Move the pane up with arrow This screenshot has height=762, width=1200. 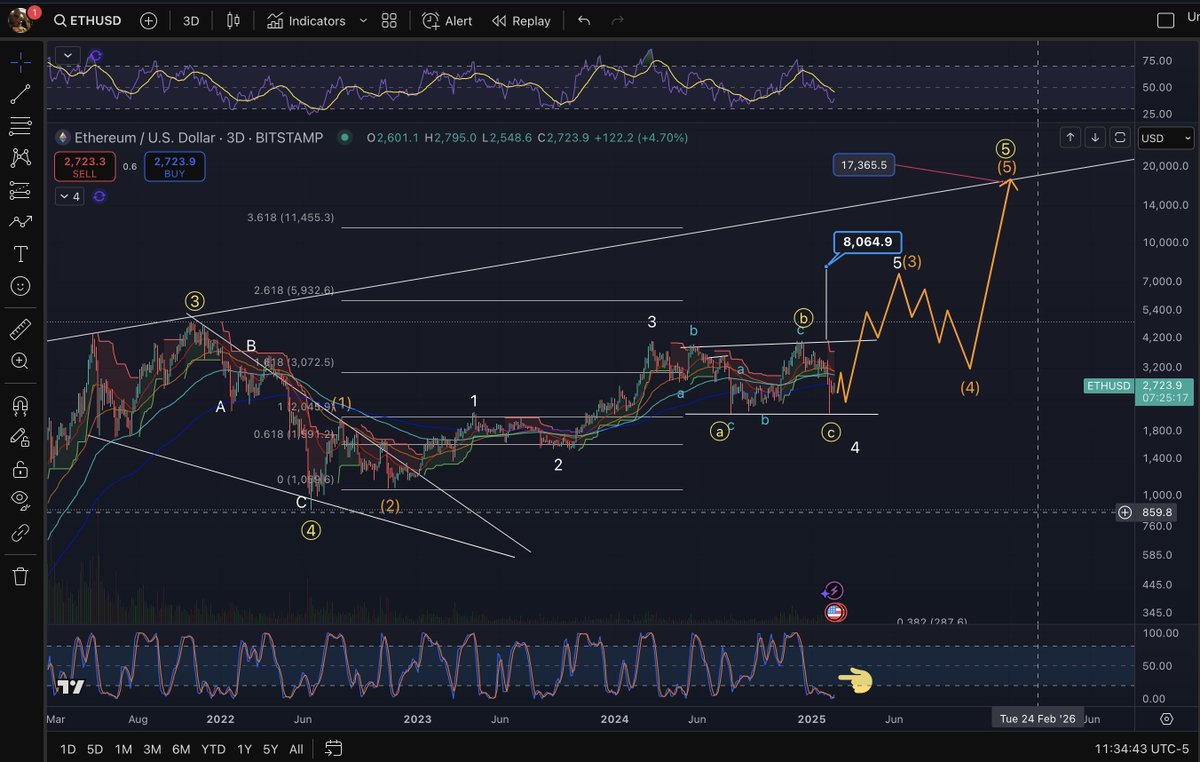1071,137
